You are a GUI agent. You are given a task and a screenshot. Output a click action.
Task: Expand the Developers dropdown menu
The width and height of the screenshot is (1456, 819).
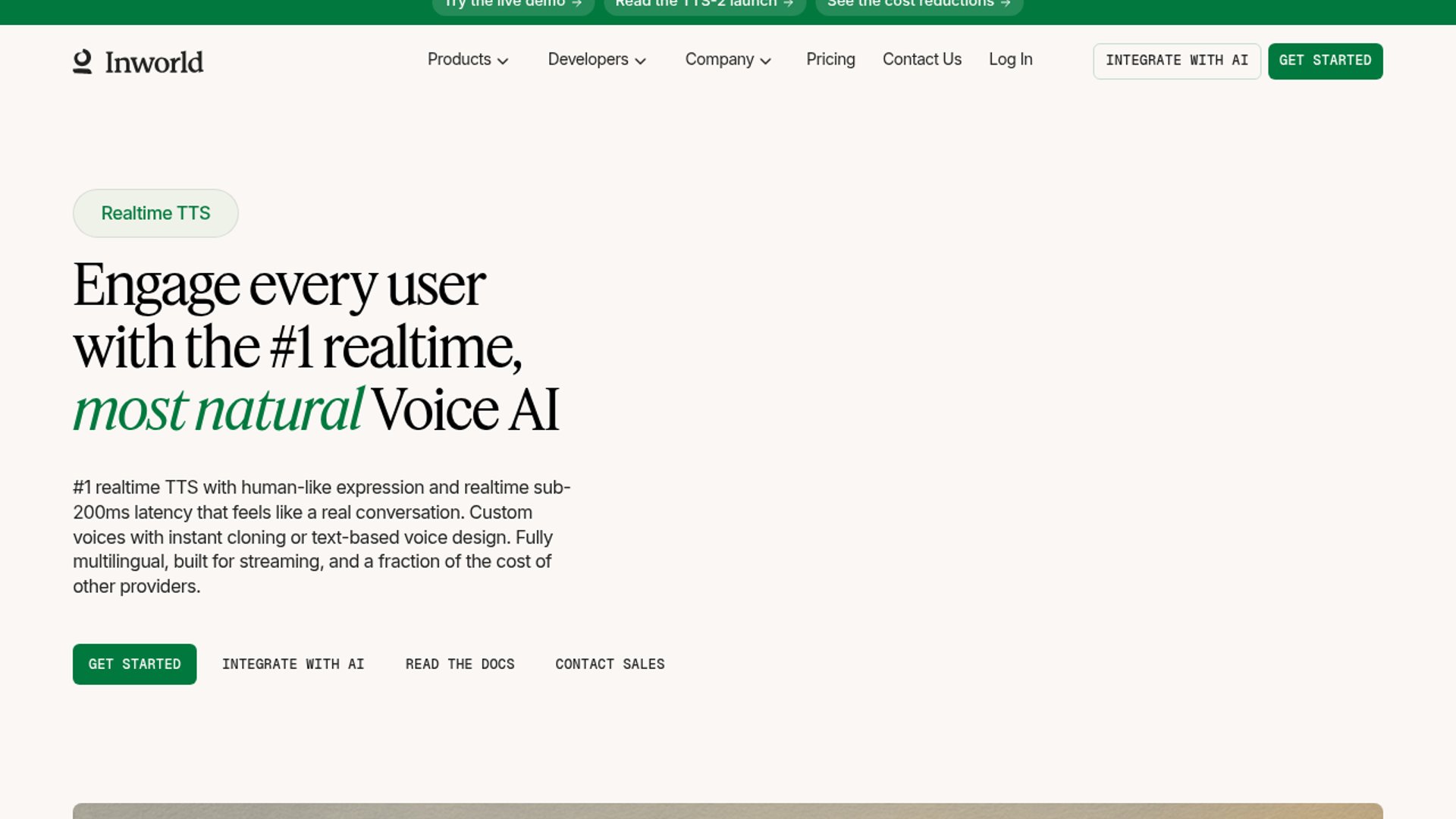click(597, 60)
